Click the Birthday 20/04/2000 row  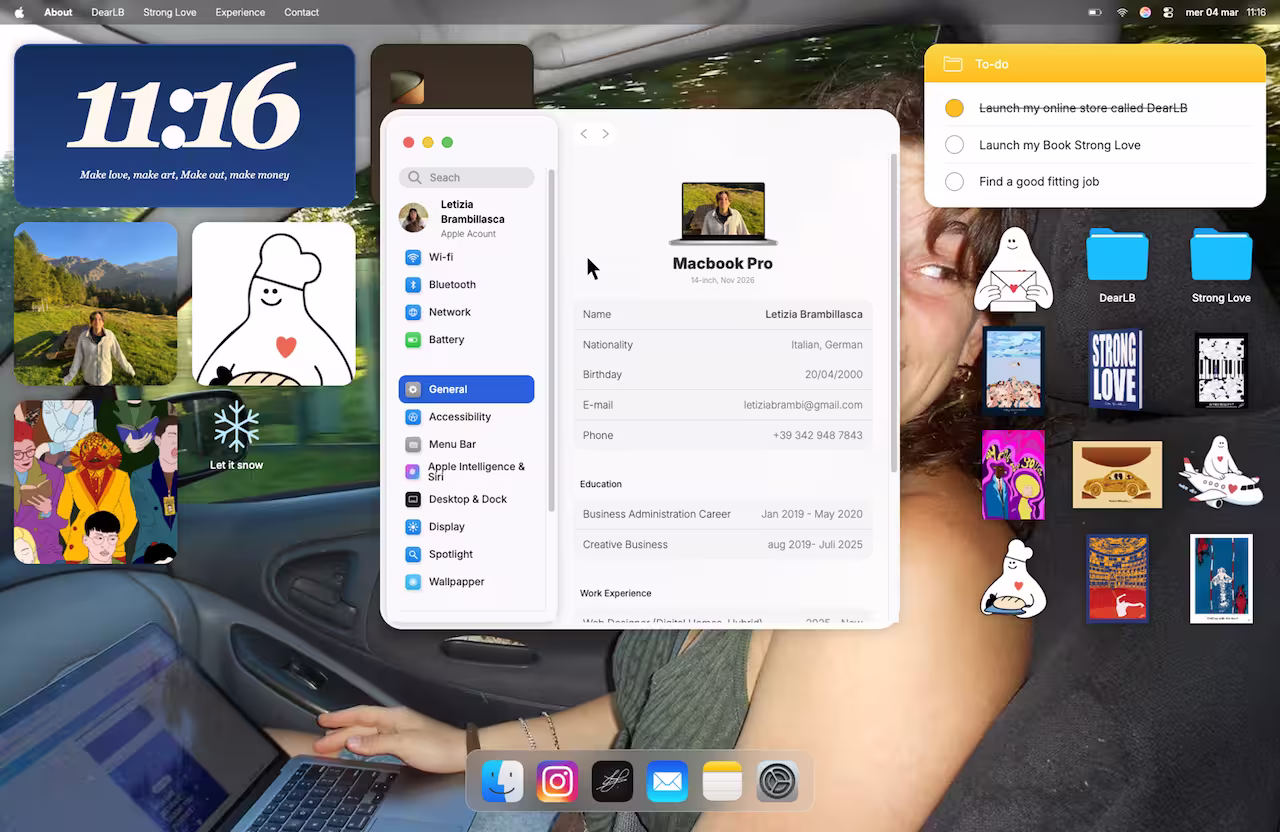tap(723, 374)
